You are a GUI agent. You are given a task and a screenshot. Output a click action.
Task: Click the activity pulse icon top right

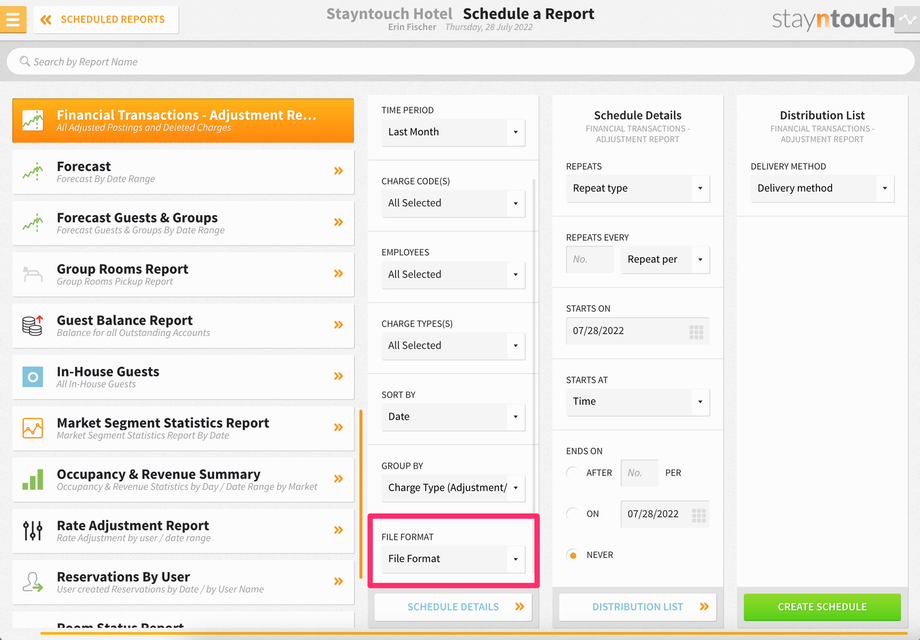[x=907, y=19]
